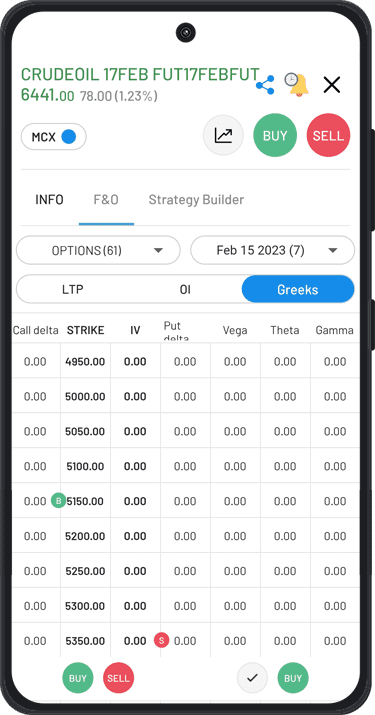
Task: Open the price alert bell icon
Action: coord(297,84)
